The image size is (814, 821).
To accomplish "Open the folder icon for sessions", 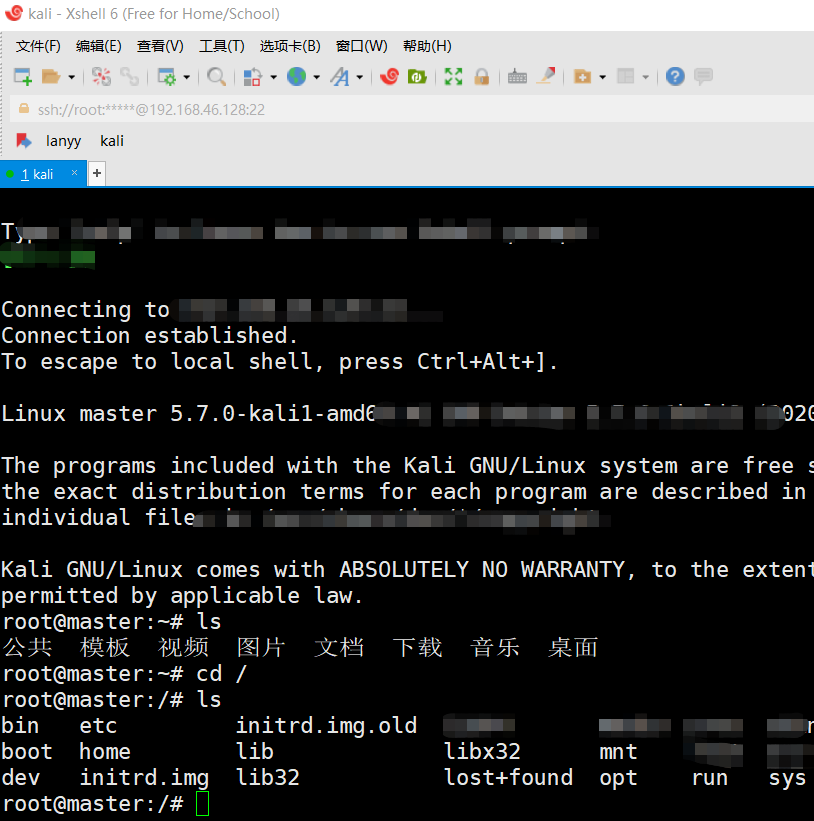I will (51, 77).
